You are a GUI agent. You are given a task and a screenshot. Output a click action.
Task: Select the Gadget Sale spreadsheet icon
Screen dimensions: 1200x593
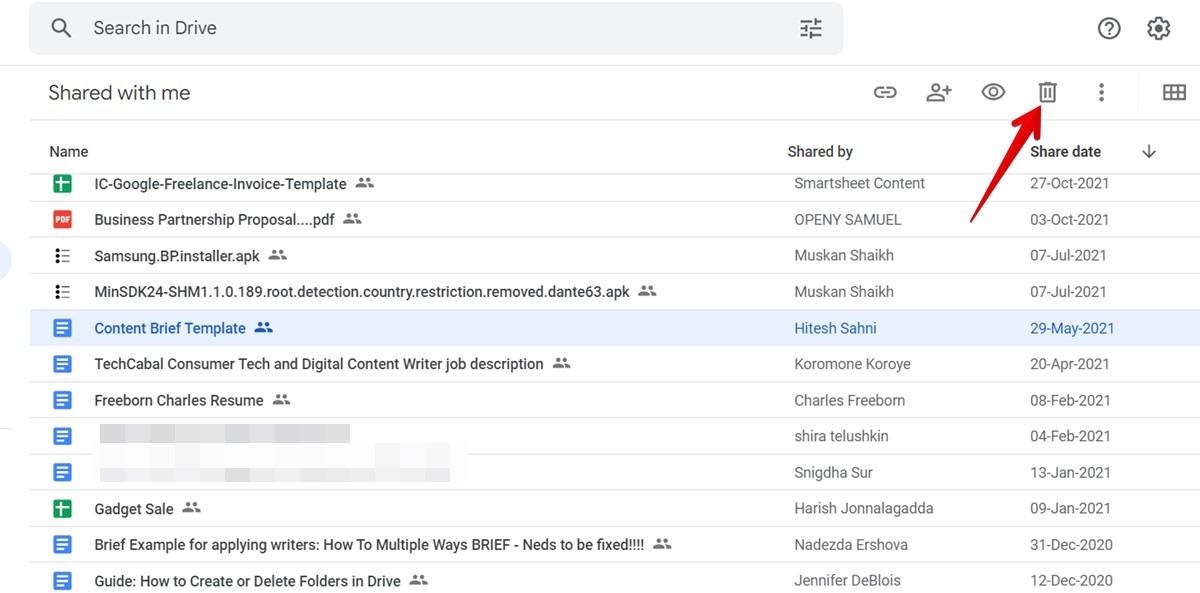pos(62,508)
